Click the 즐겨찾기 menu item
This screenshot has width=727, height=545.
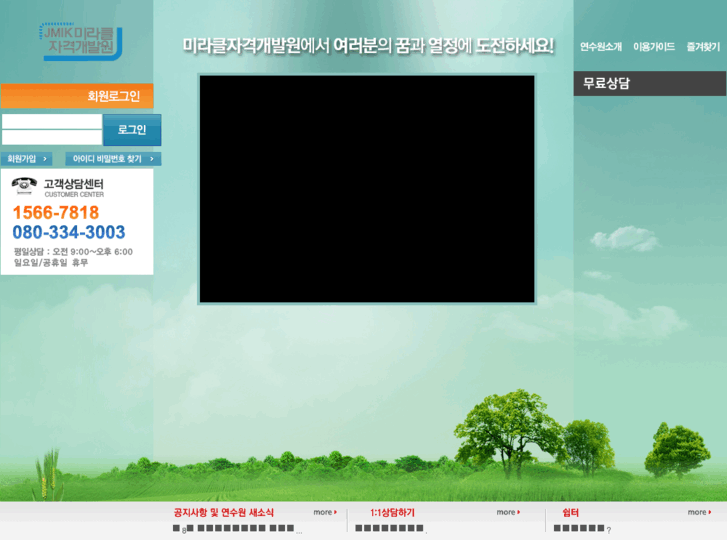tap(703, 47)
